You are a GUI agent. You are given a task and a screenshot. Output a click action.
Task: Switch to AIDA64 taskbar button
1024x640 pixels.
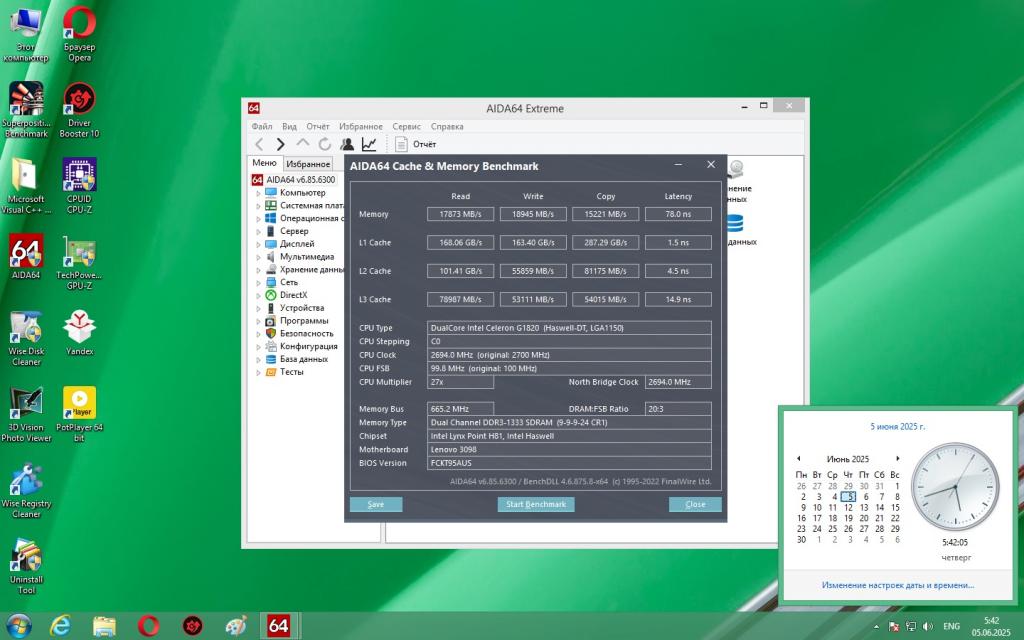tap(278, 626)
